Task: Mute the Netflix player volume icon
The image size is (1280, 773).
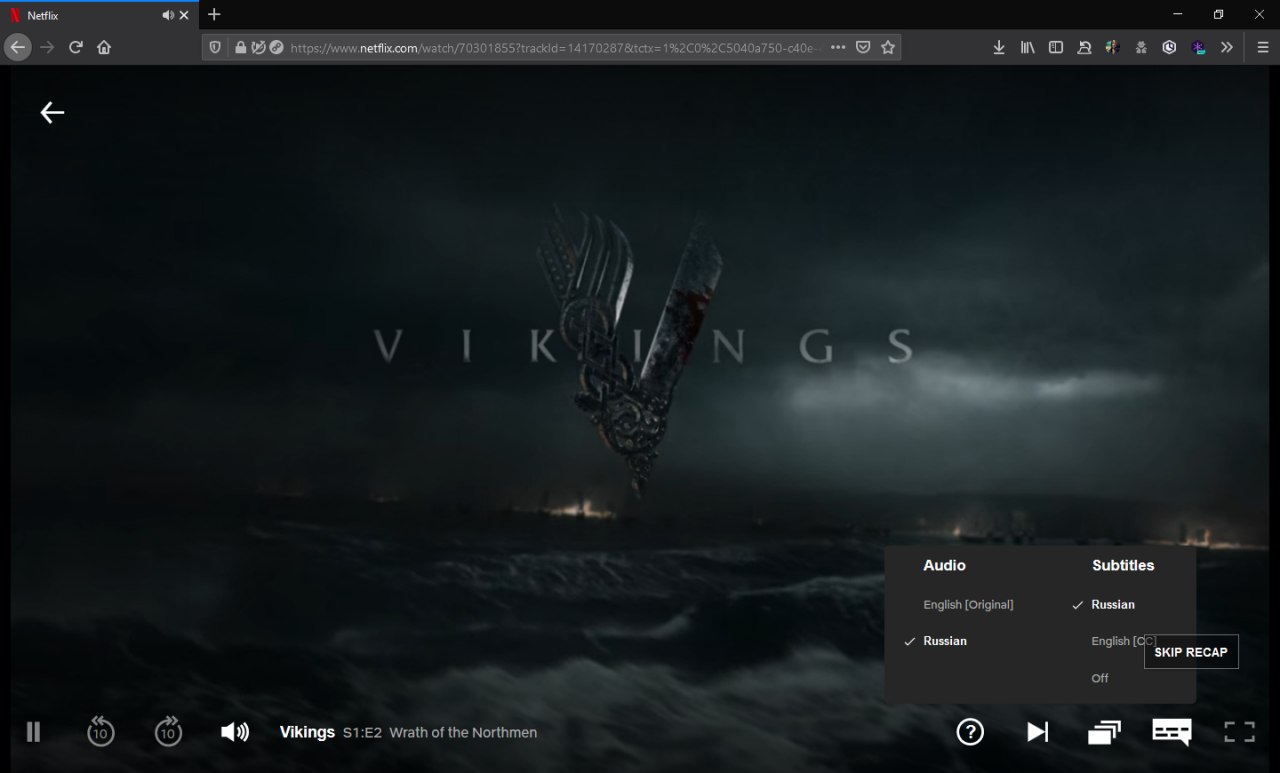Action: (x=235, y=732)
